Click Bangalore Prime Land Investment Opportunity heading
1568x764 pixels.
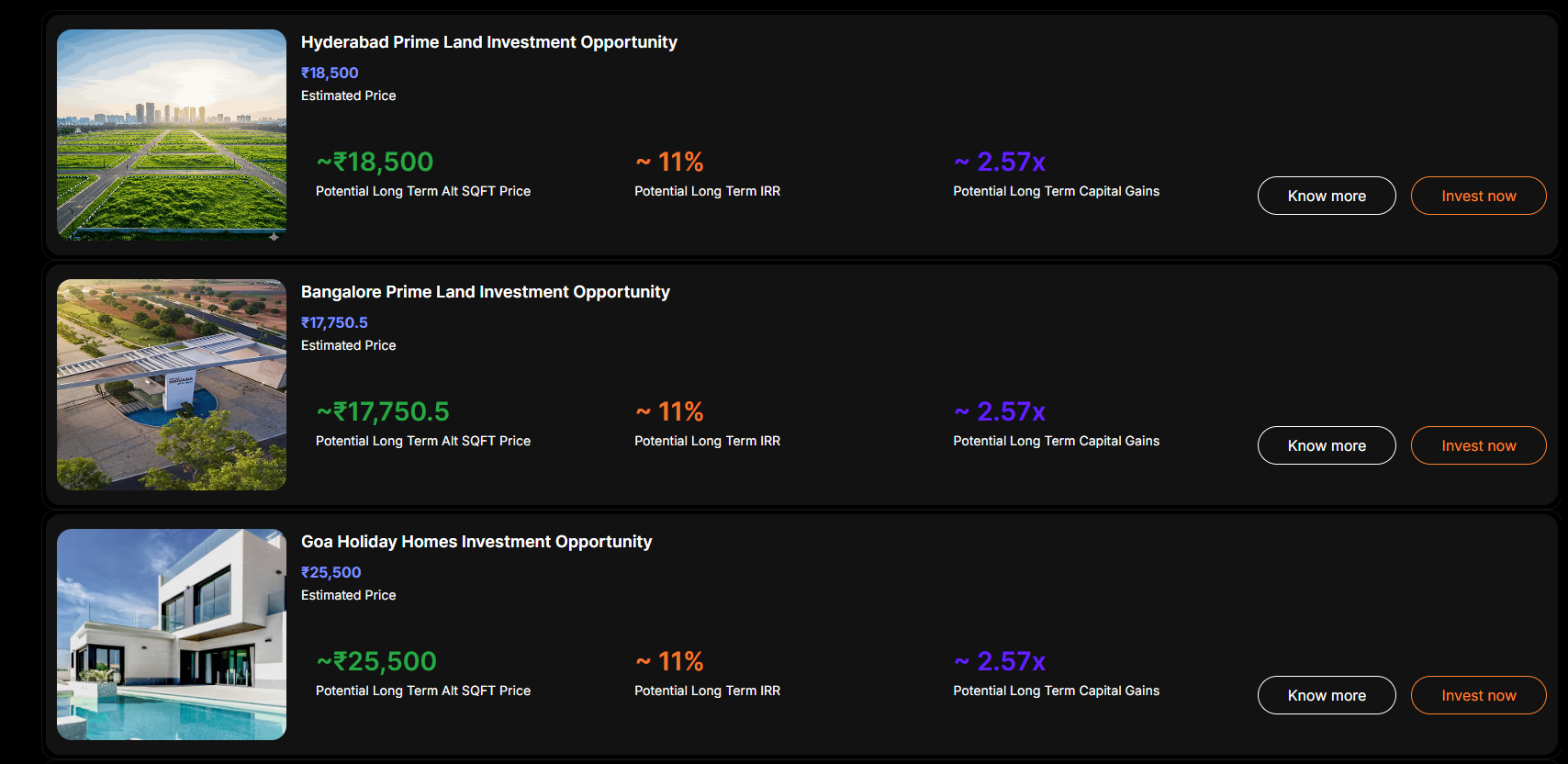pos(486,292)
